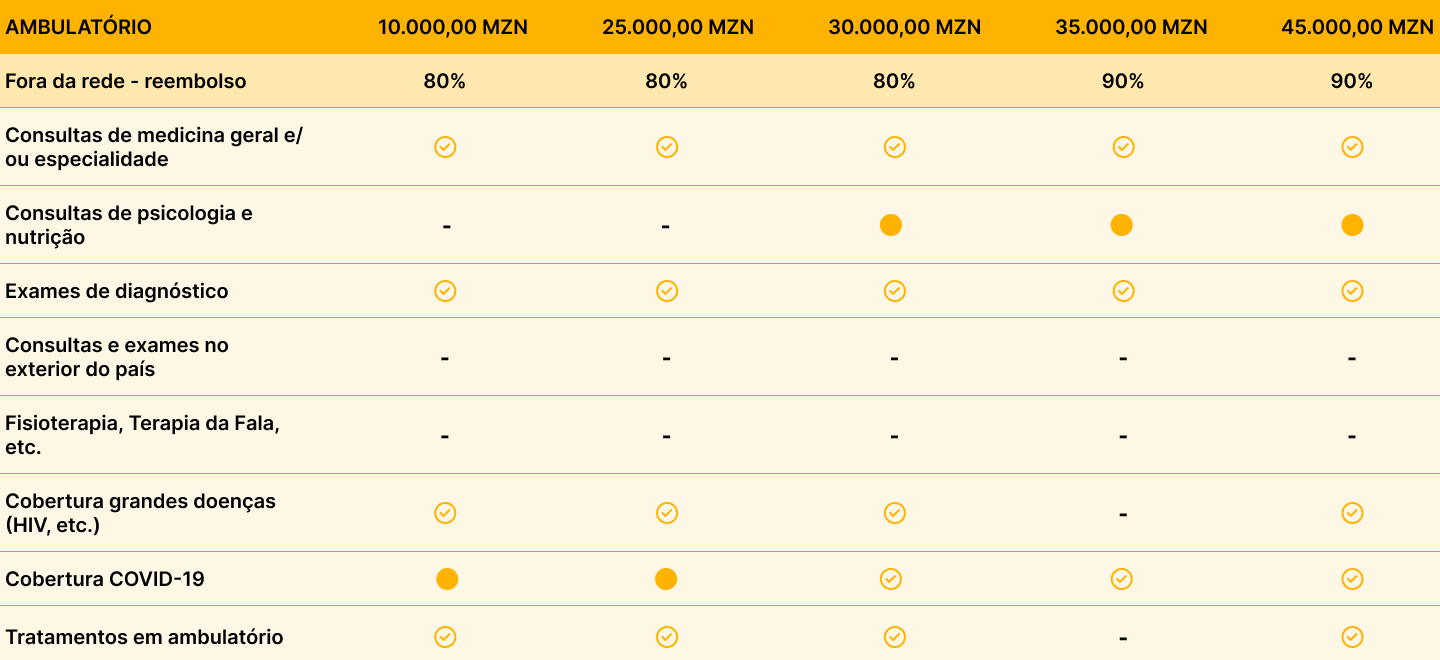Click general consultations checkmark in 35.000,00 MZN column

pyautogui.click(x=1124, y=147)
